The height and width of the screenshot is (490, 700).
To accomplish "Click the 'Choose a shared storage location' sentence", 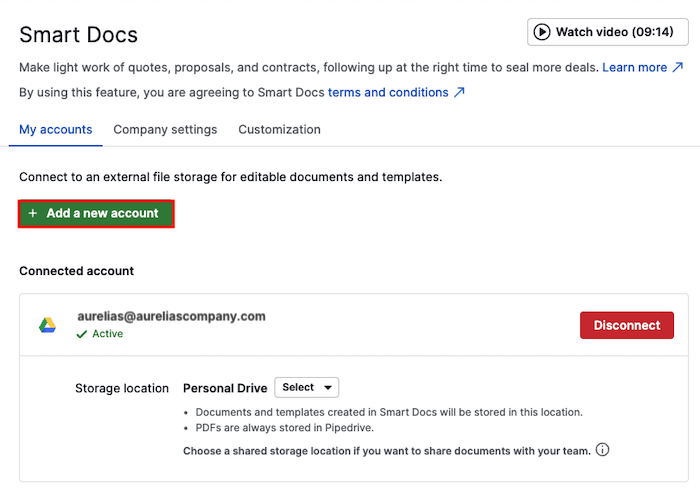I will pos(387,451).
